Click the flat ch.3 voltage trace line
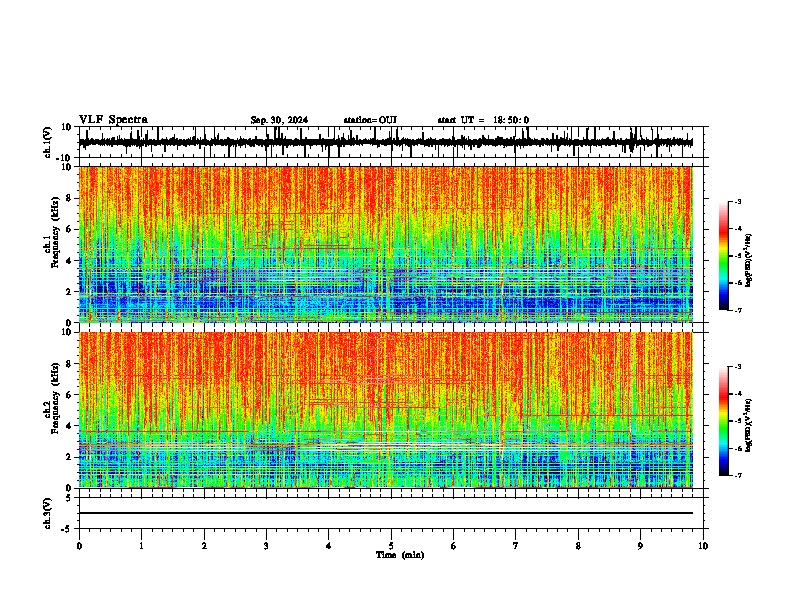This screenshot has width=792, height=612. 385,513
